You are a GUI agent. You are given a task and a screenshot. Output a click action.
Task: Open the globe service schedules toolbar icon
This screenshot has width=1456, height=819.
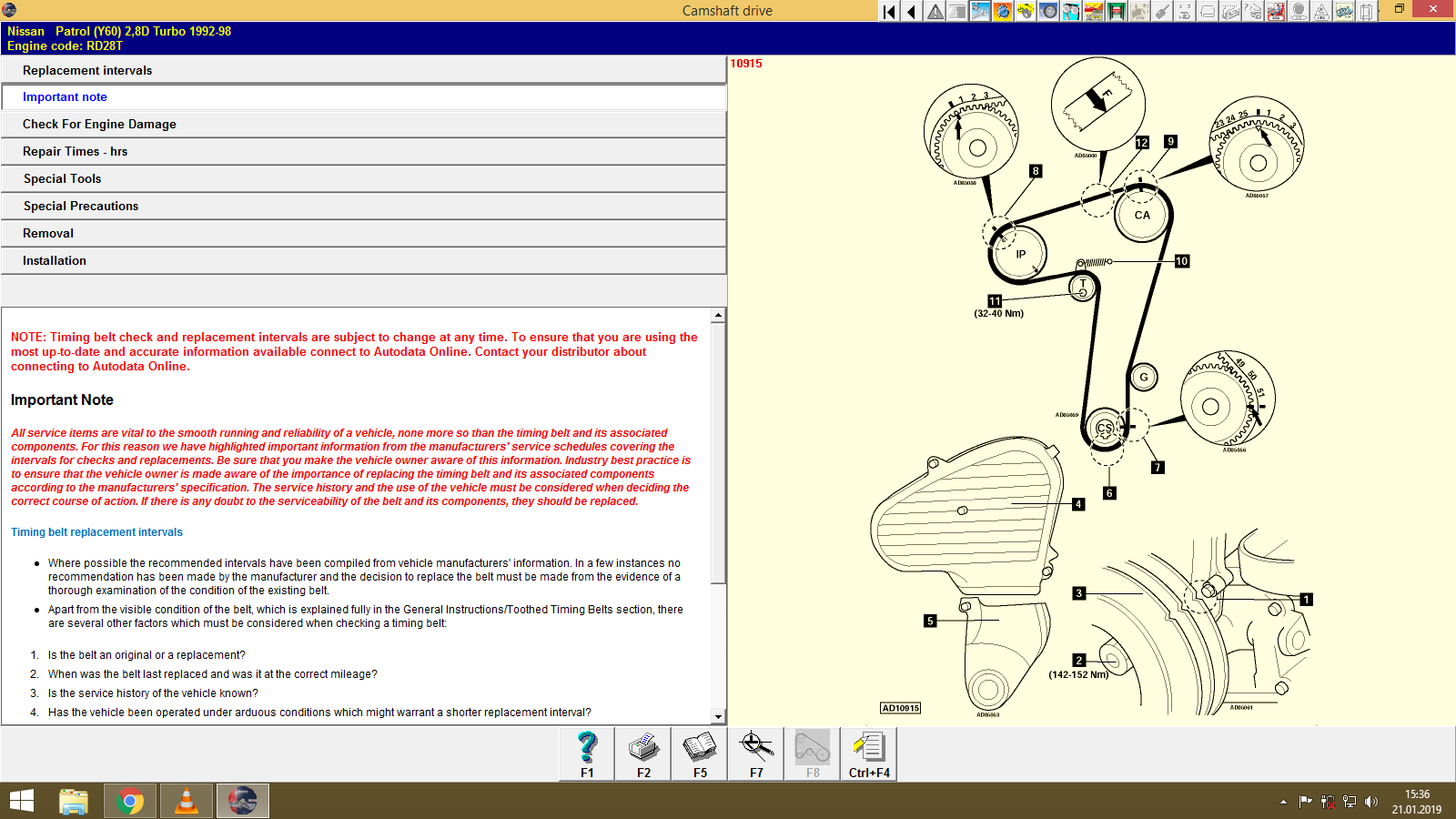1005,12
